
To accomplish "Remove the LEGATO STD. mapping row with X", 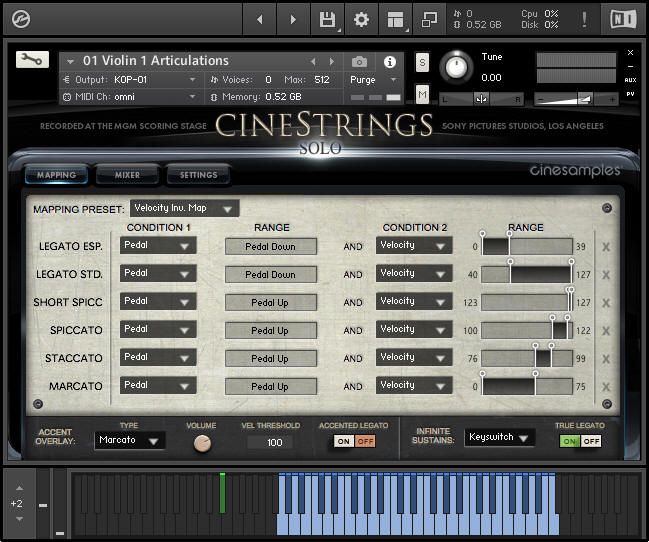I will [606, 275].
